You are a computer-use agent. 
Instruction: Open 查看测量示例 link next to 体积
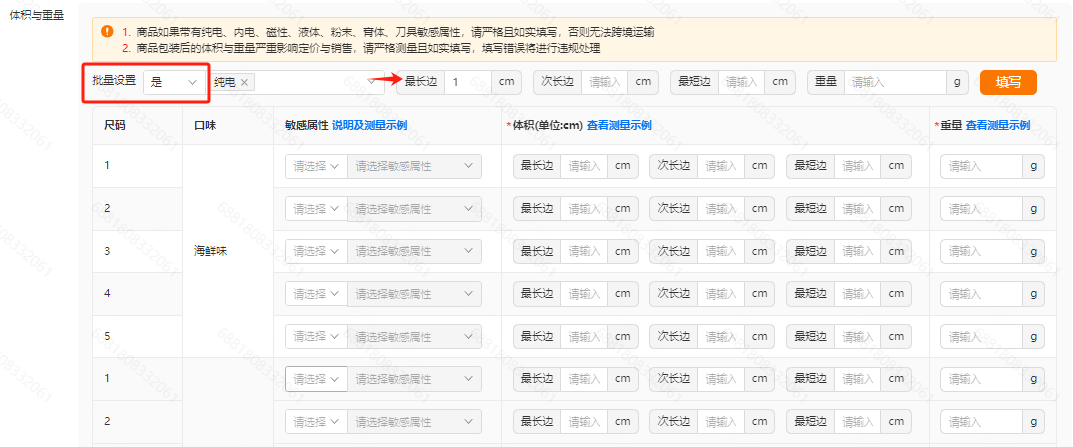pyautogui.click(x=619, y=126)
